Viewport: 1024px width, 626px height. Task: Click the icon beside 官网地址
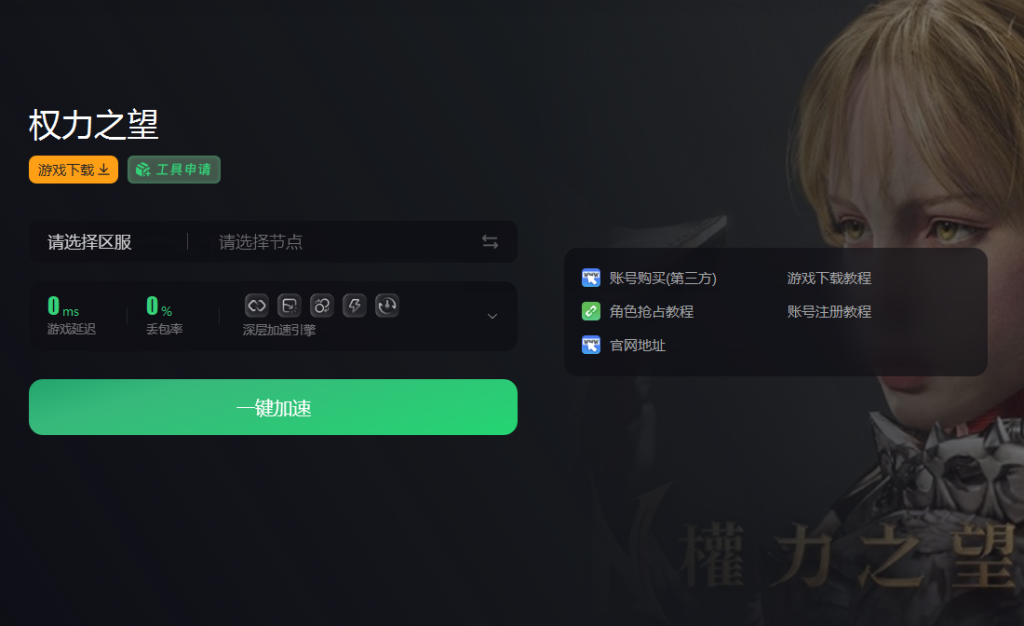(x=591, y=345)
